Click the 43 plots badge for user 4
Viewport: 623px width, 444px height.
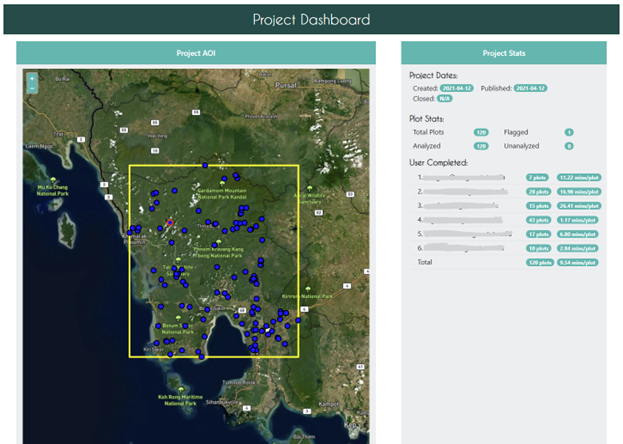[539, 219]
